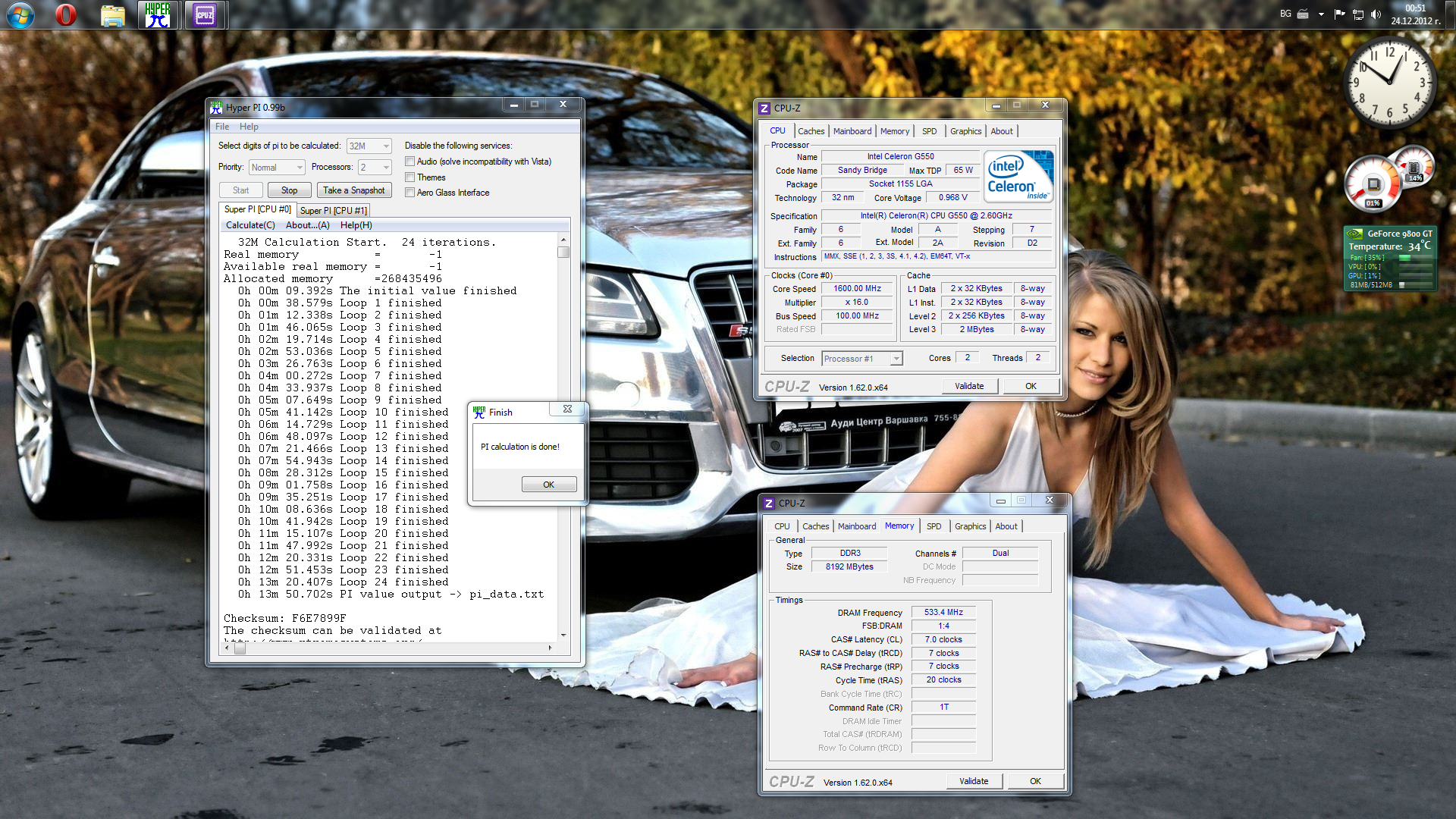Open the Mainboard tab in top CPU-Z
This screenshot has width=1456, height=819.
pos(852,131)
